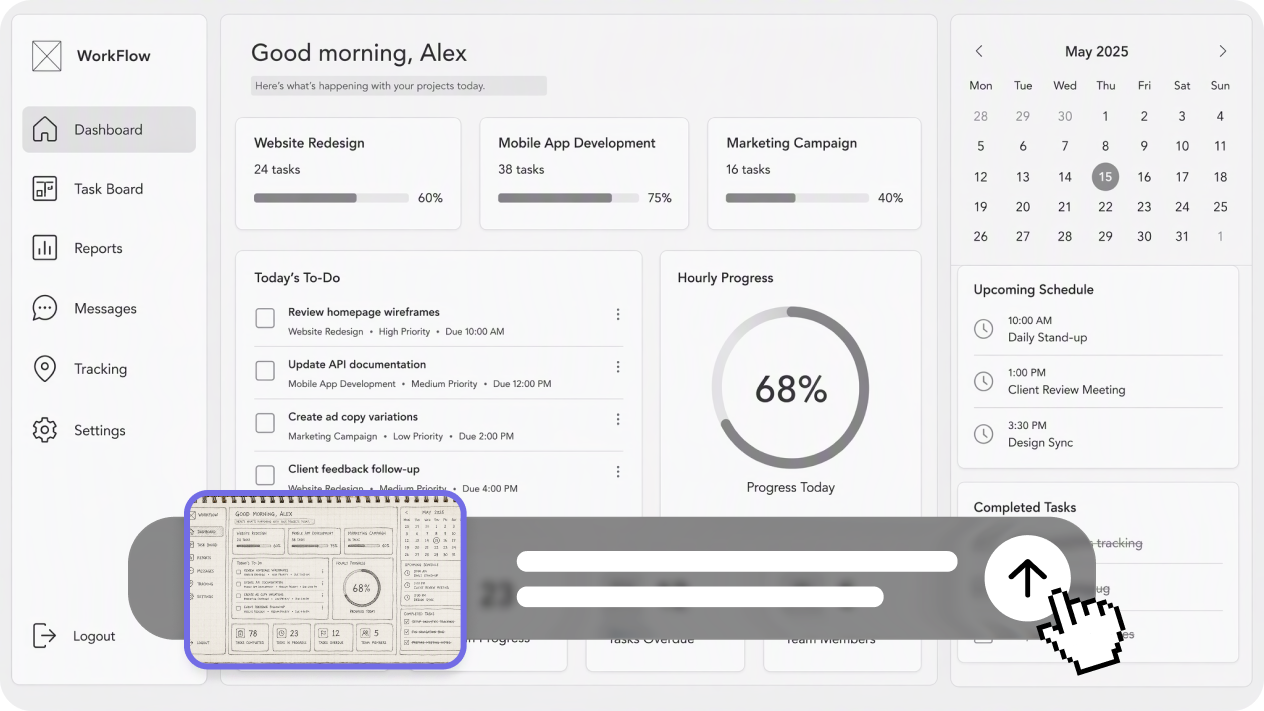
Task: Go to next month in calendar
Action: [x=1222, y=51]
